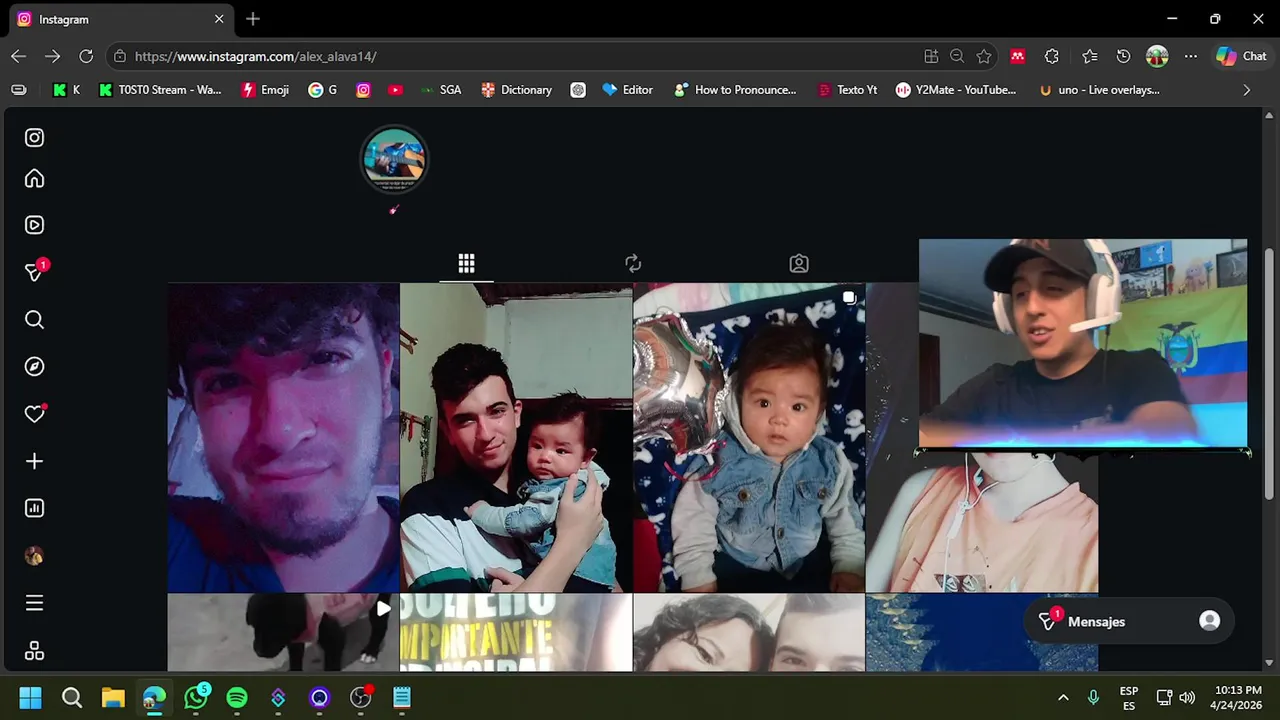Open the zoom magnifier in address bar
The image size is (1280, 720).
point(957,56)
